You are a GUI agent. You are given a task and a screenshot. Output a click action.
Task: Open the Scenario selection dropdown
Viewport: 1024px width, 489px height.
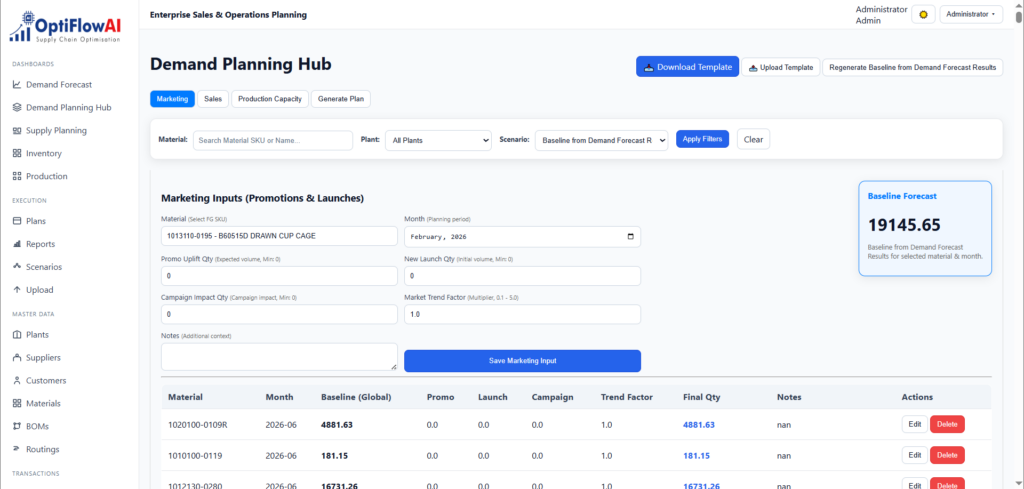601,140
